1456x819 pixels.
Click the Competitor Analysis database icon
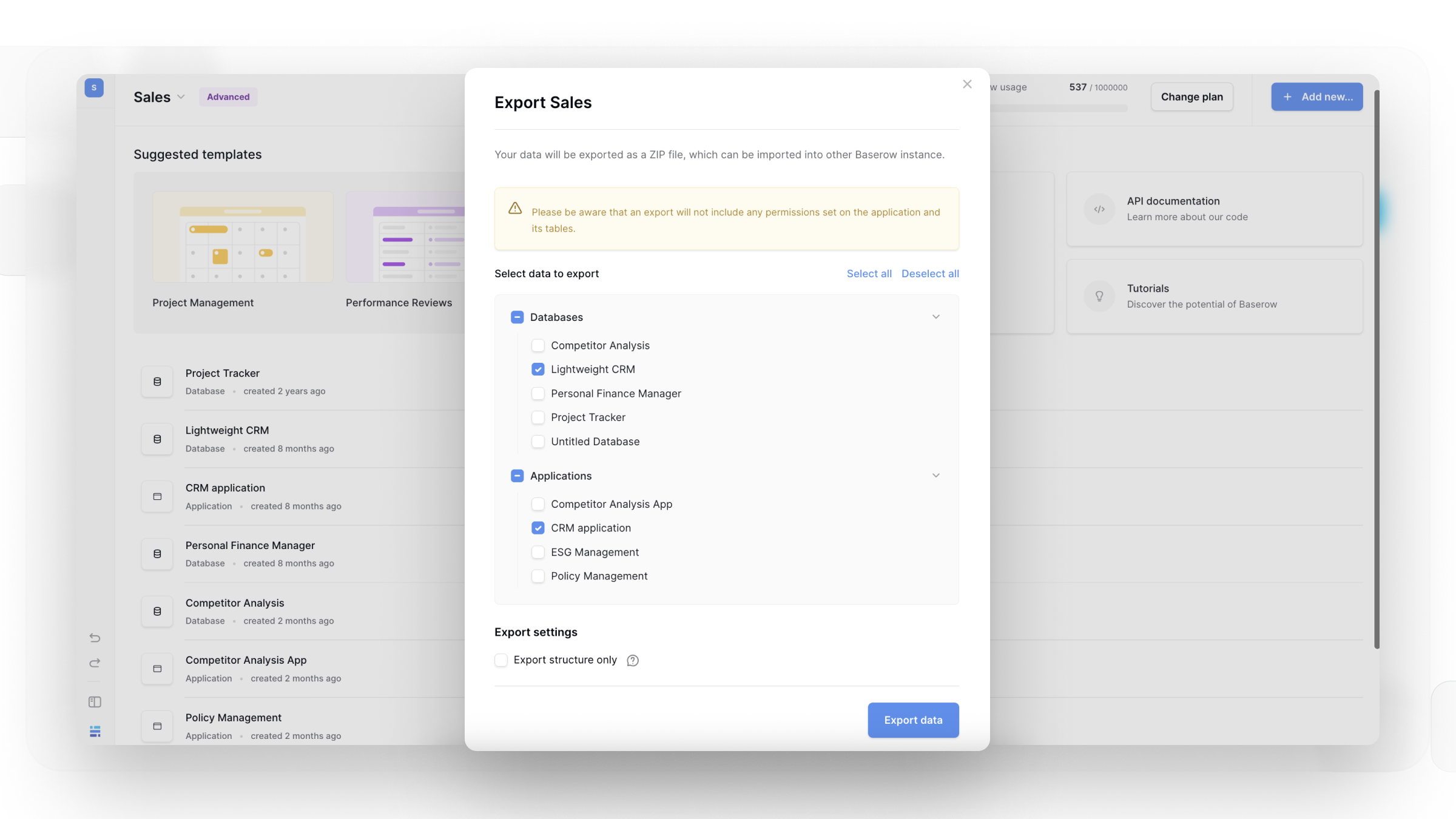[157, 612]
